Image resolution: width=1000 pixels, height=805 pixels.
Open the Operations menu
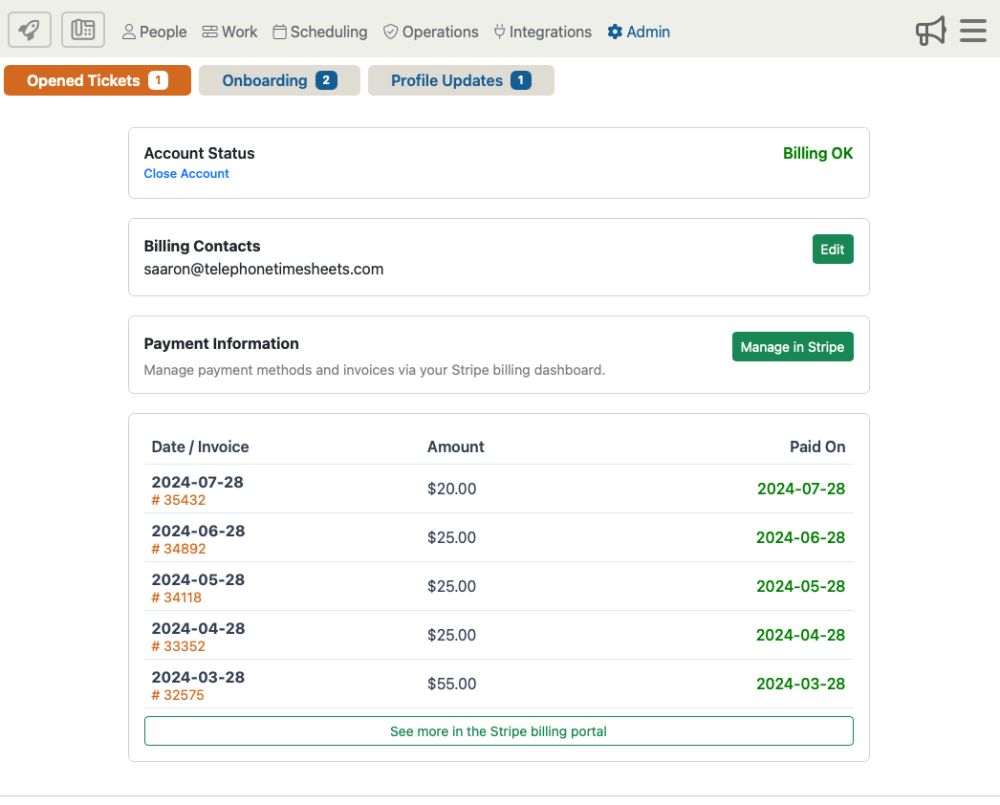(430, 32)
